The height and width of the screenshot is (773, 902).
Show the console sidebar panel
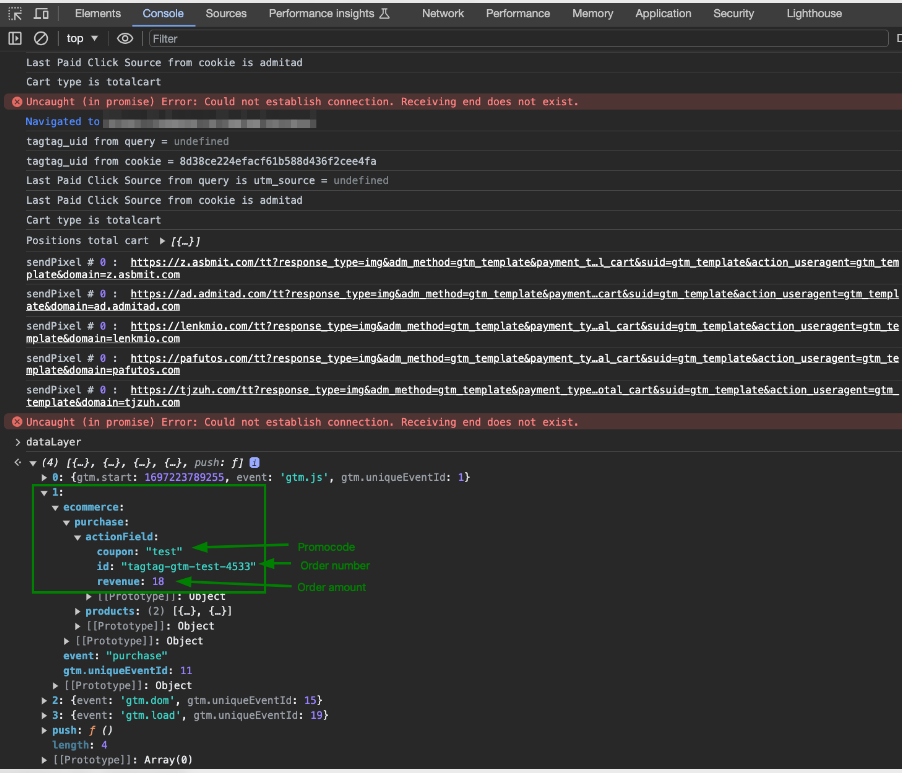(x=15, y=38)
